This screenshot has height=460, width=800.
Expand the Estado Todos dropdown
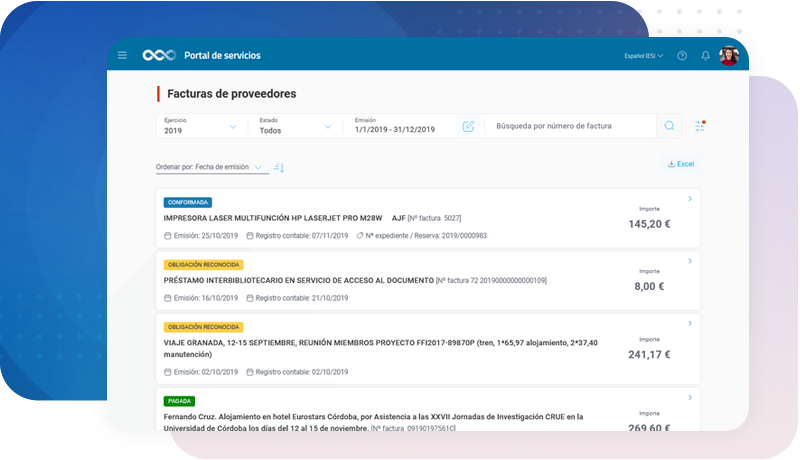pos(295,126)
